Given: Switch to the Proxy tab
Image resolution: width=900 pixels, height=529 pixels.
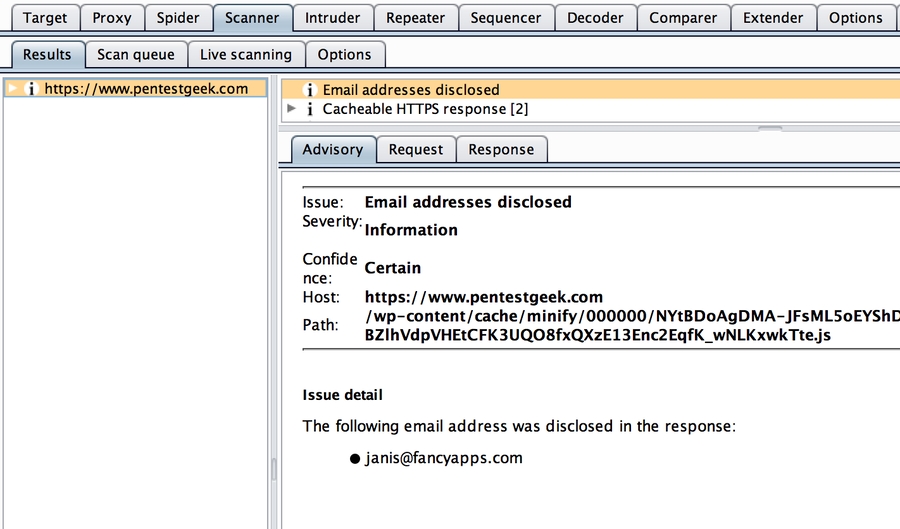Looking at the screenshot, I should coord(112,18).
